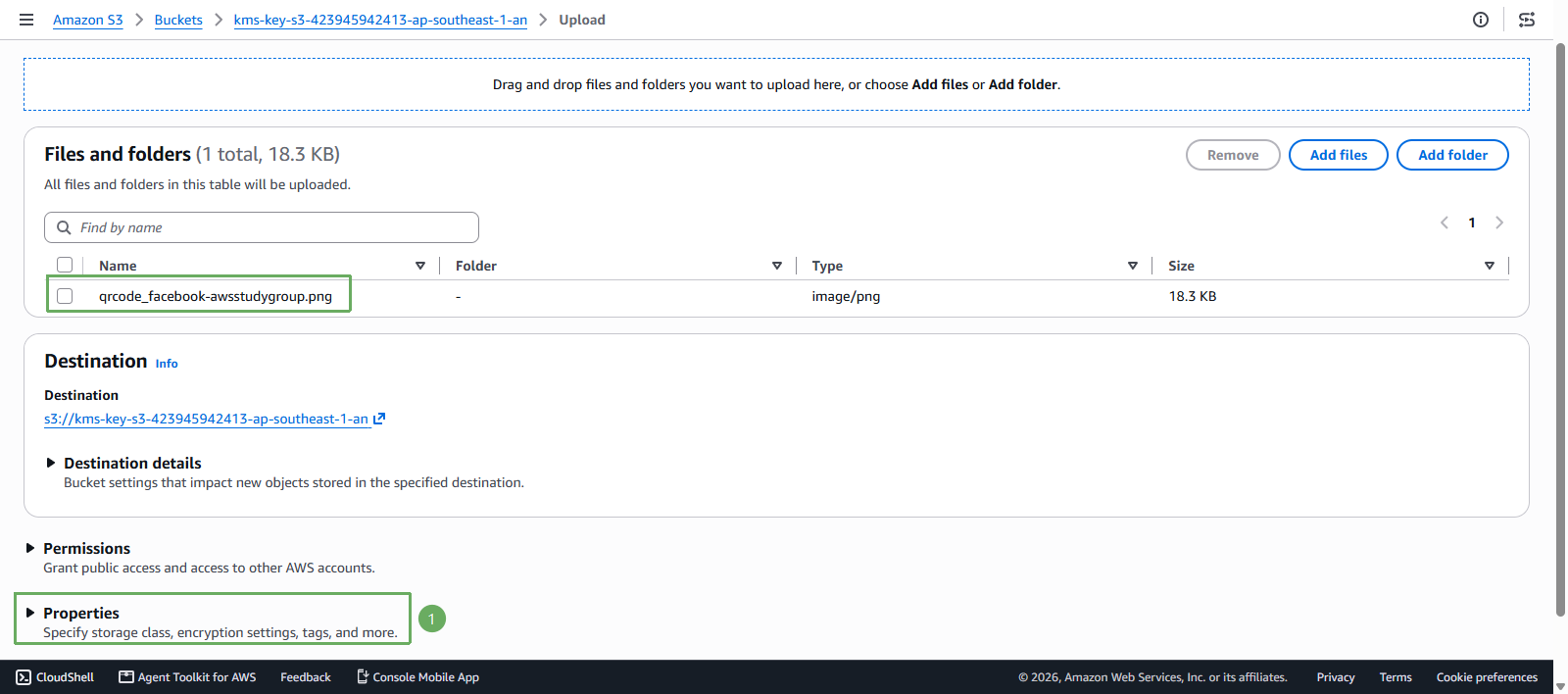Click the image/png type cell
Image resolution: width=1568 pixels, height=694 pixels.
tap(846, 296)
